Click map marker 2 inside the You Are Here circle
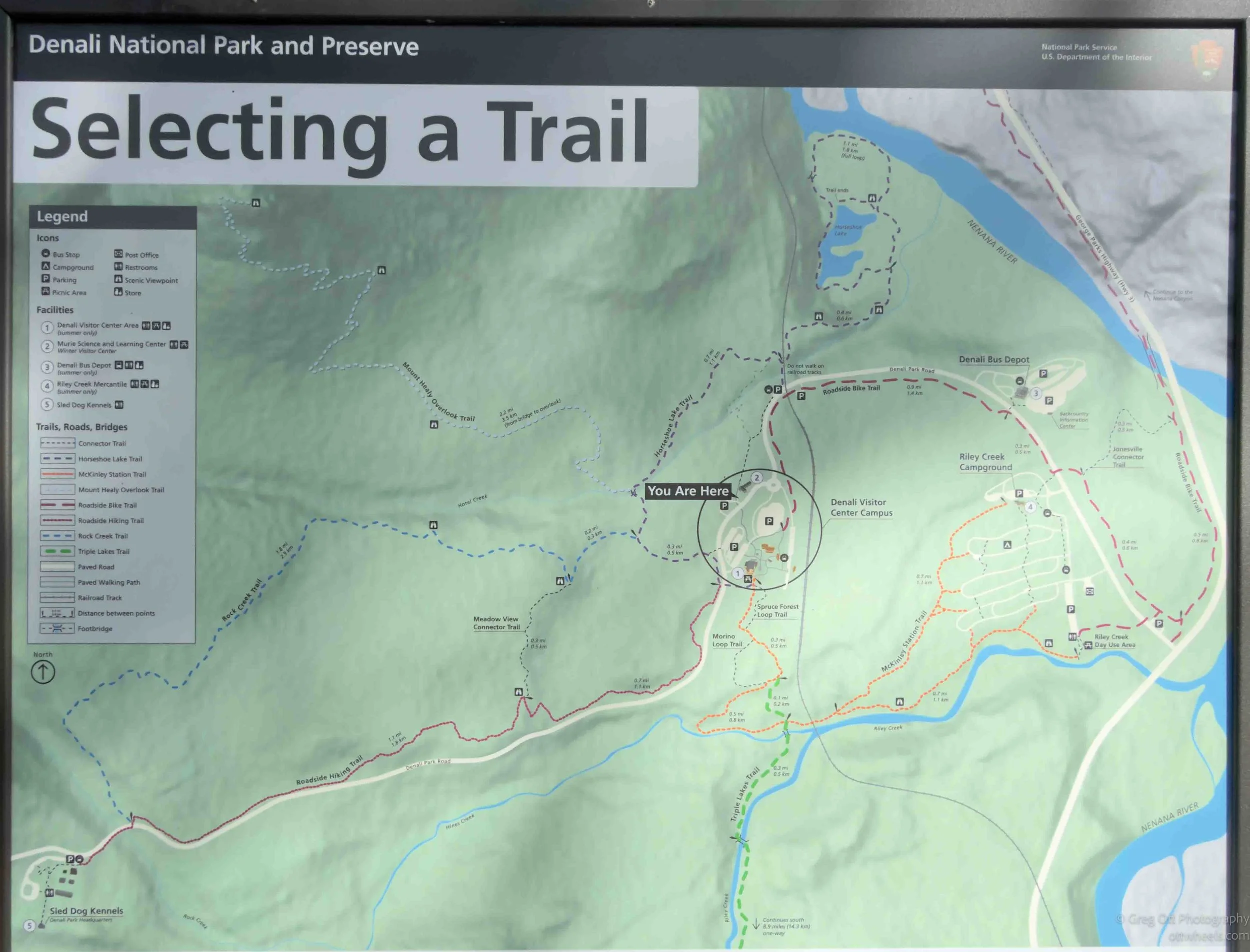This screenshot has height=952, width=1250. (x=757, y=478)
